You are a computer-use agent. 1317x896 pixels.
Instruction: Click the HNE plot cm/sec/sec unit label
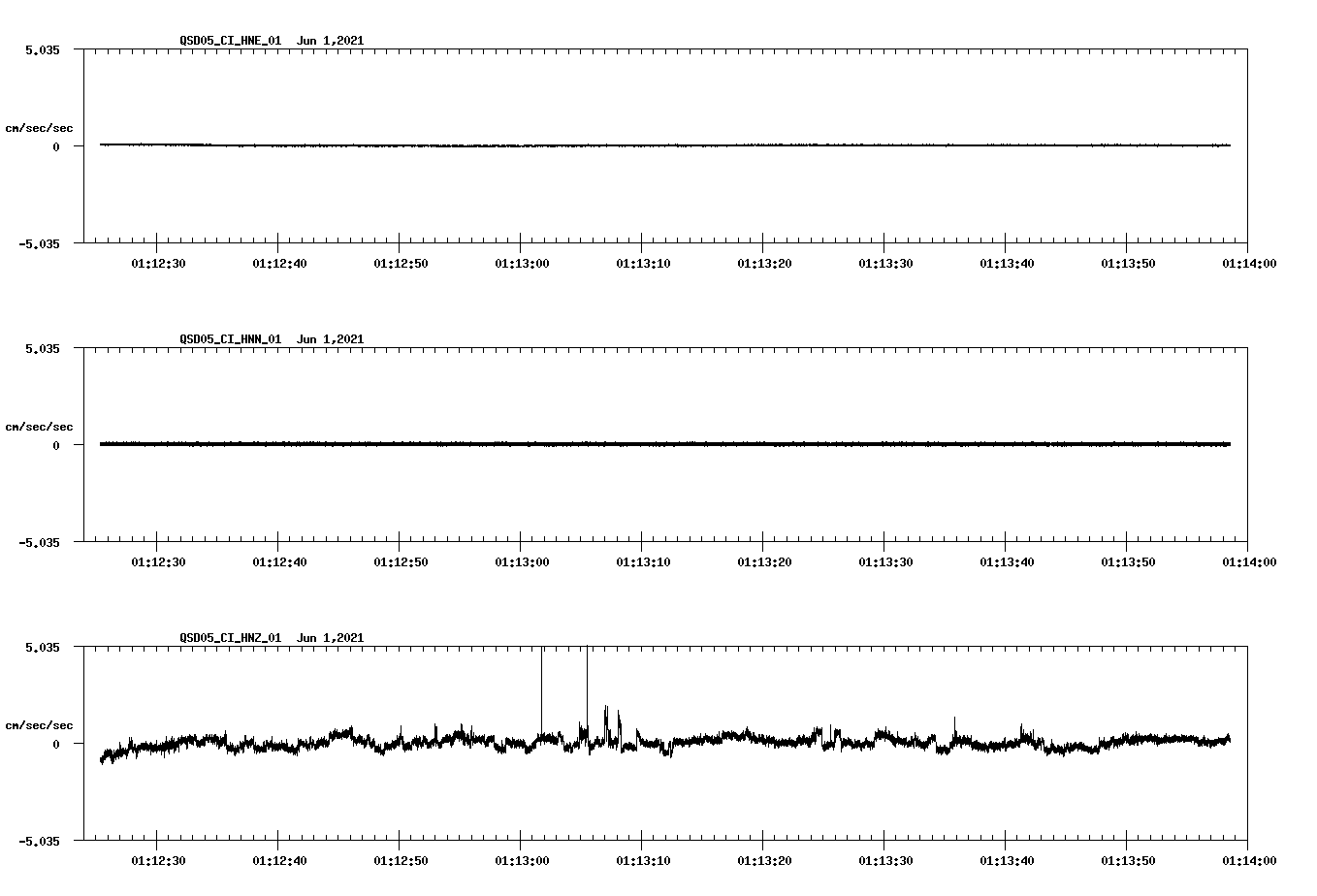(x=39, y=128)
